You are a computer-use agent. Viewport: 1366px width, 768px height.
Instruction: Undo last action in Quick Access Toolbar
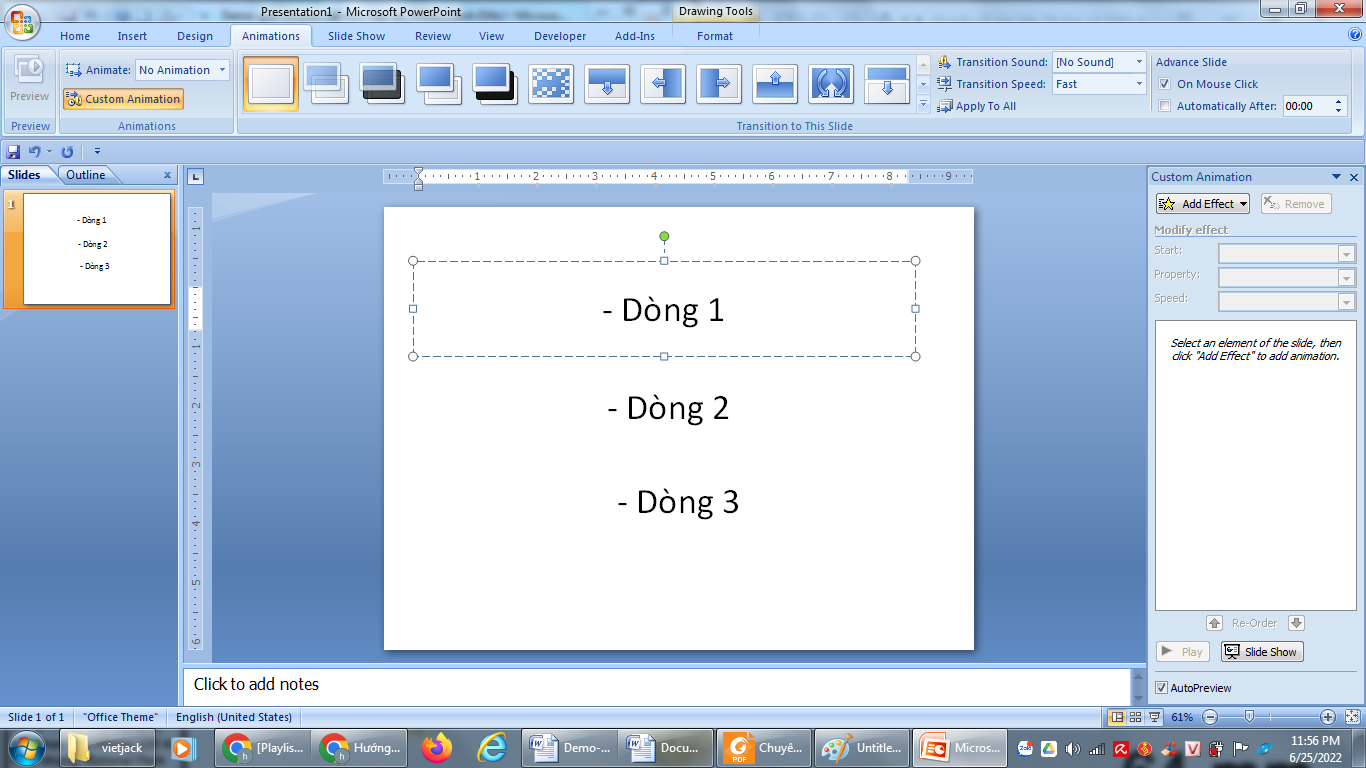click(x=35, y=152)
